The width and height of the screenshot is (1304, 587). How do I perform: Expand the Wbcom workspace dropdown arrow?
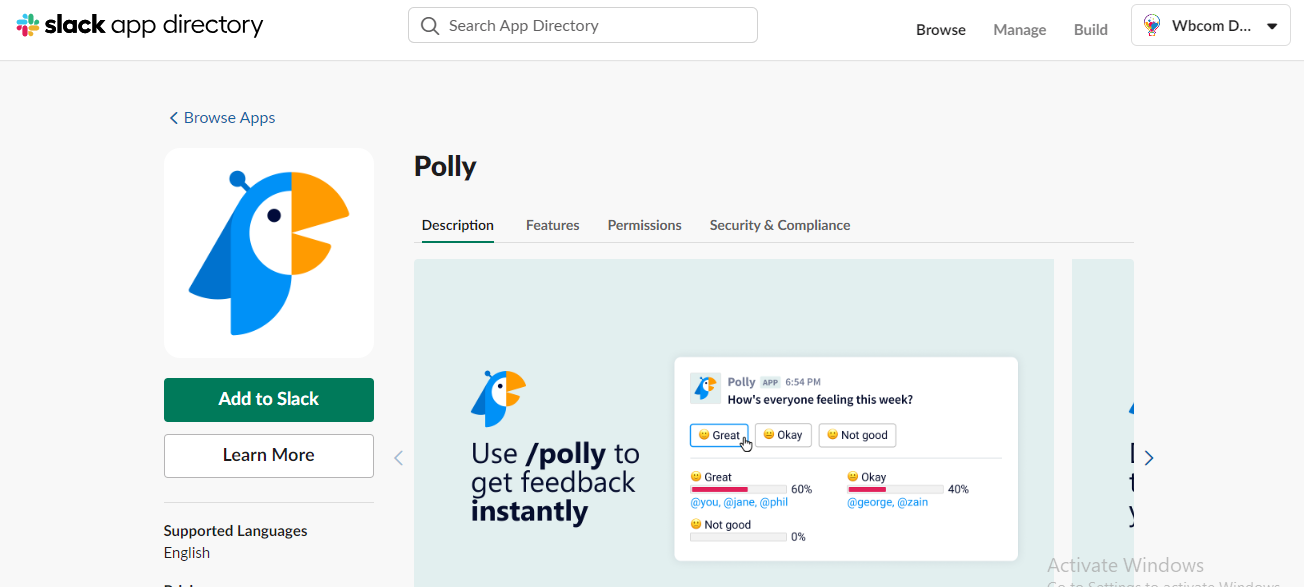click(1272, 26)
